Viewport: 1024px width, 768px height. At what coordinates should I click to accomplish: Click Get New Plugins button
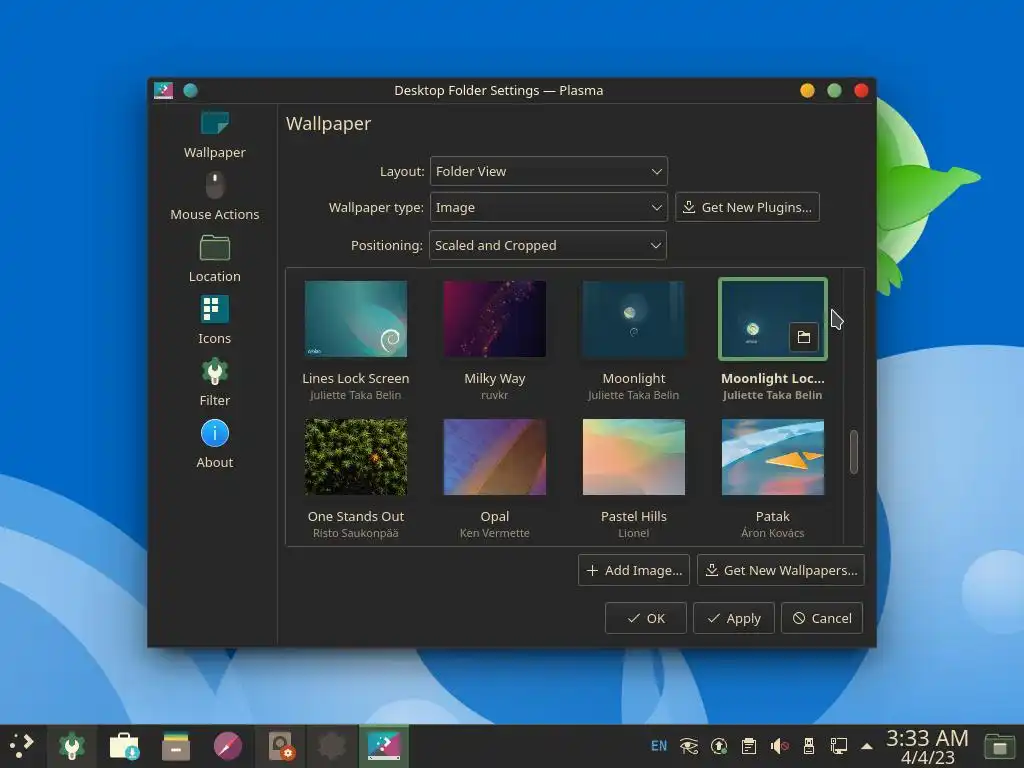coord(747,207)
